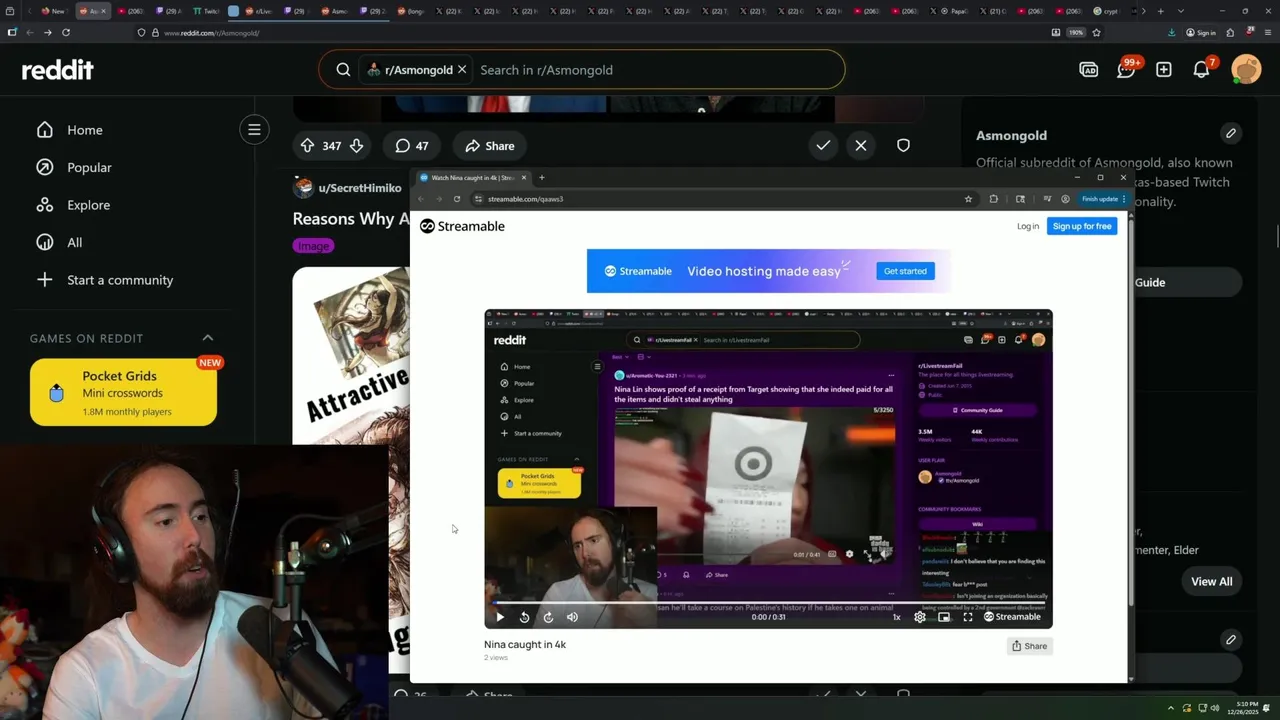This screenshot has height=720, width=1280.
Task: Share the post with 347 points
Action: (x=490, y=146)
